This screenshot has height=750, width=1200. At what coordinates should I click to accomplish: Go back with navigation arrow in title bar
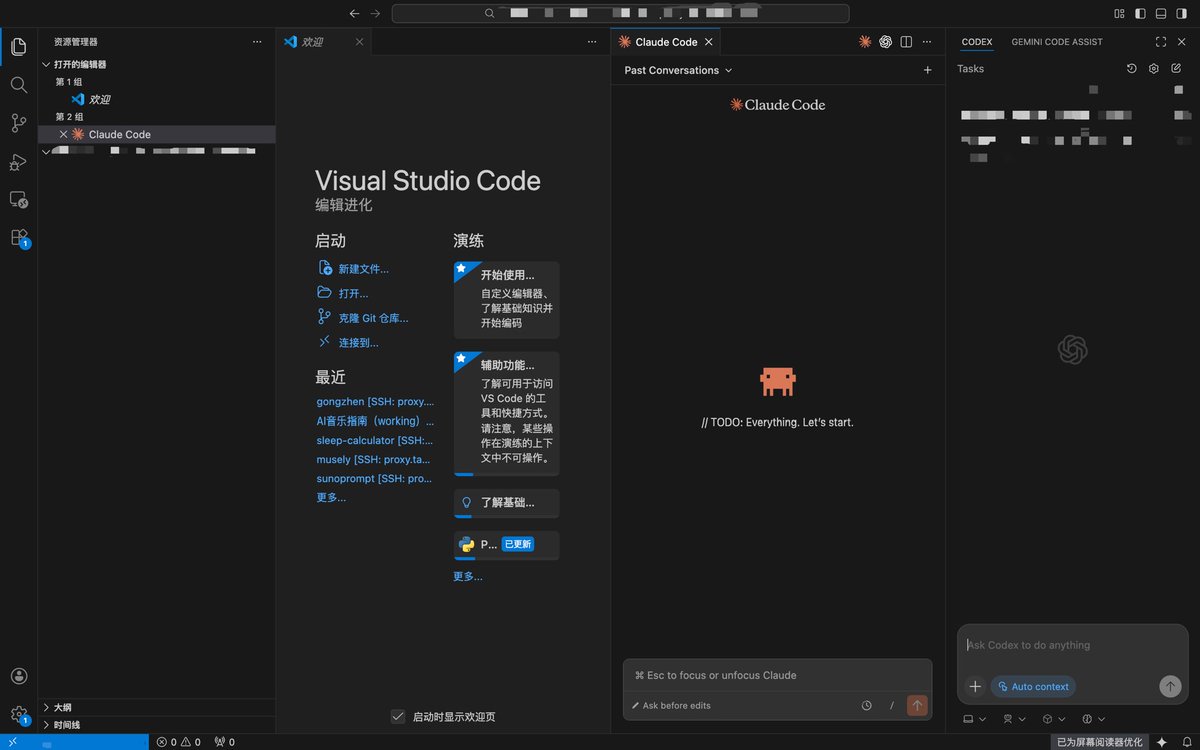click(x=354, y=13)
